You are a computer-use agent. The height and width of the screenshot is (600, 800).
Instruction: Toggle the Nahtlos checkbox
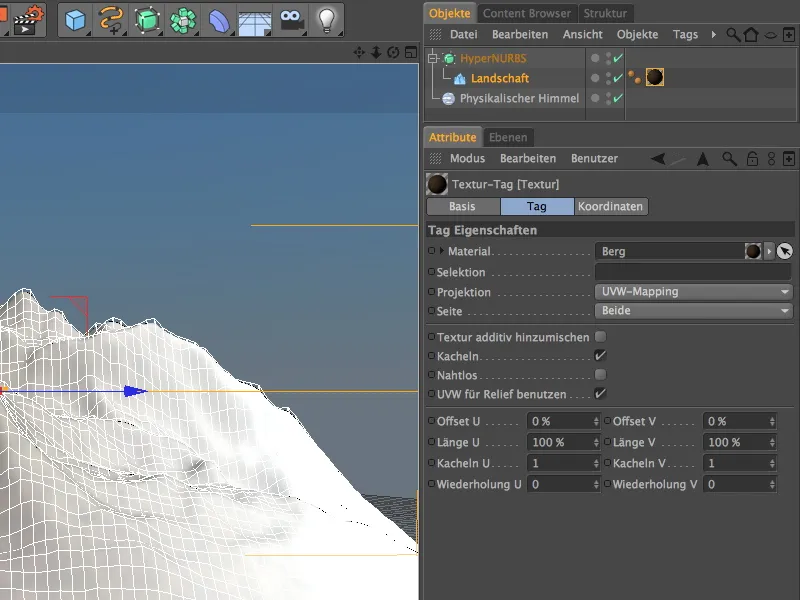coord(601,374)
